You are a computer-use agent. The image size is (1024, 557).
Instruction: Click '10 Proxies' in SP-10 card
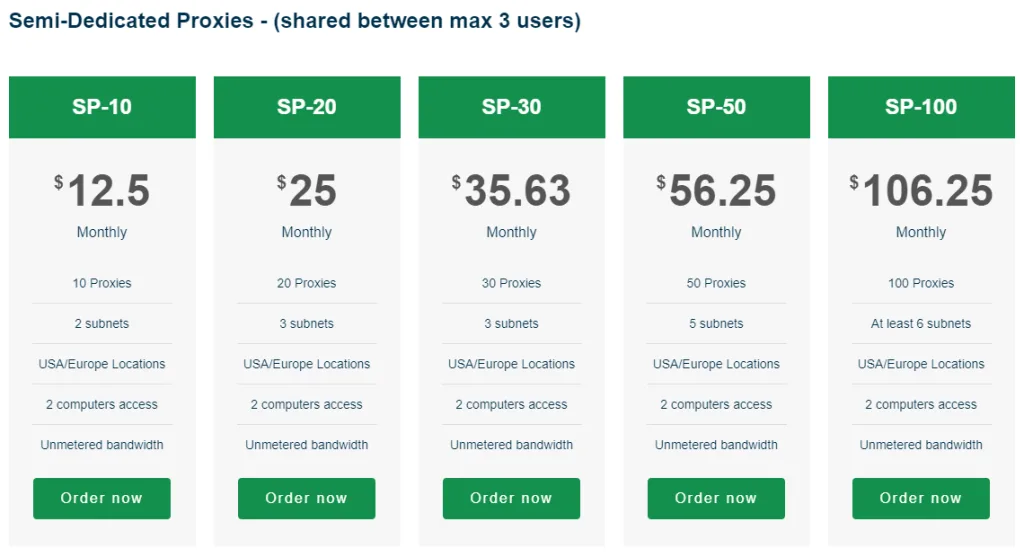pos(102,283)
